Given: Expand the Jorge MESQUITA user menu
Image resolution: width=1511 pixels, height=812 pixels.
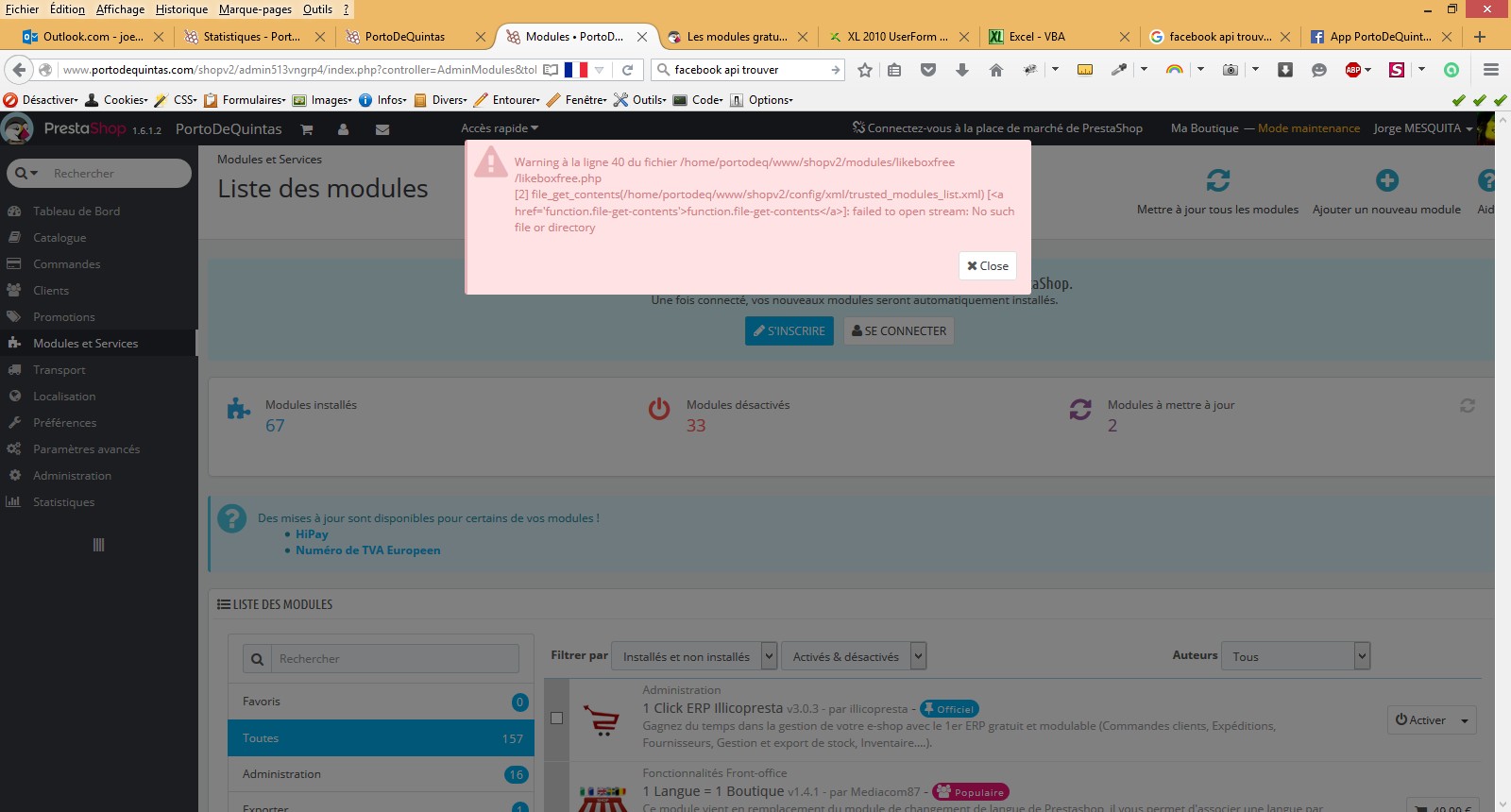Looking at the screenshot, I should (1422, 128).
